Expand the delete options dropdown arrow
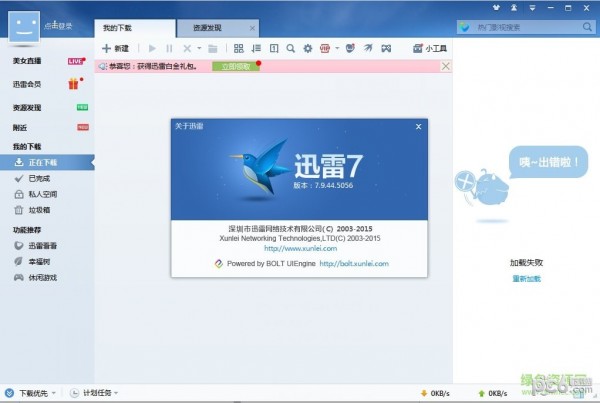Image resolution: width=600 pixels, height=403 pixels. pyautogui.click(x=199, y=48)
